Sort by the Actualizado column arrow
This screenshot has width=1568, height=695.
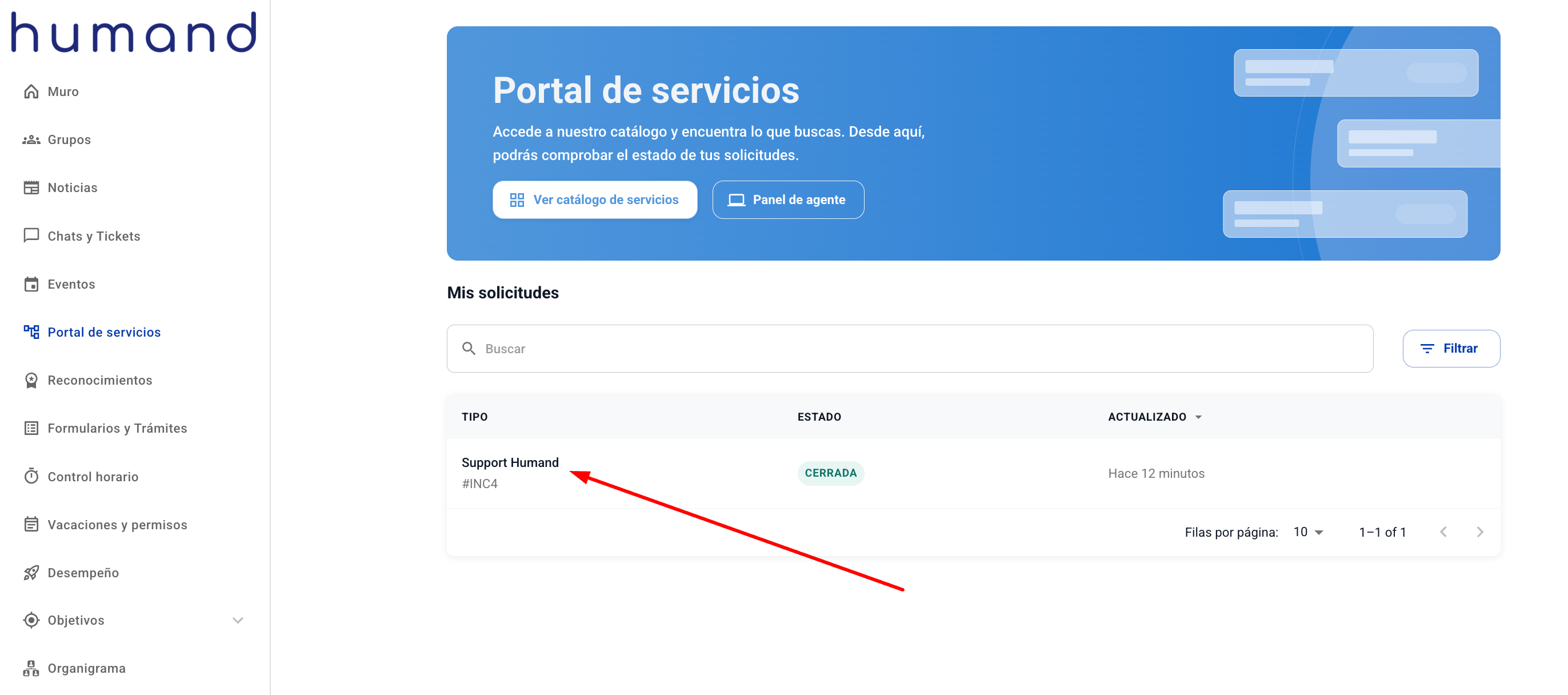1198,417
